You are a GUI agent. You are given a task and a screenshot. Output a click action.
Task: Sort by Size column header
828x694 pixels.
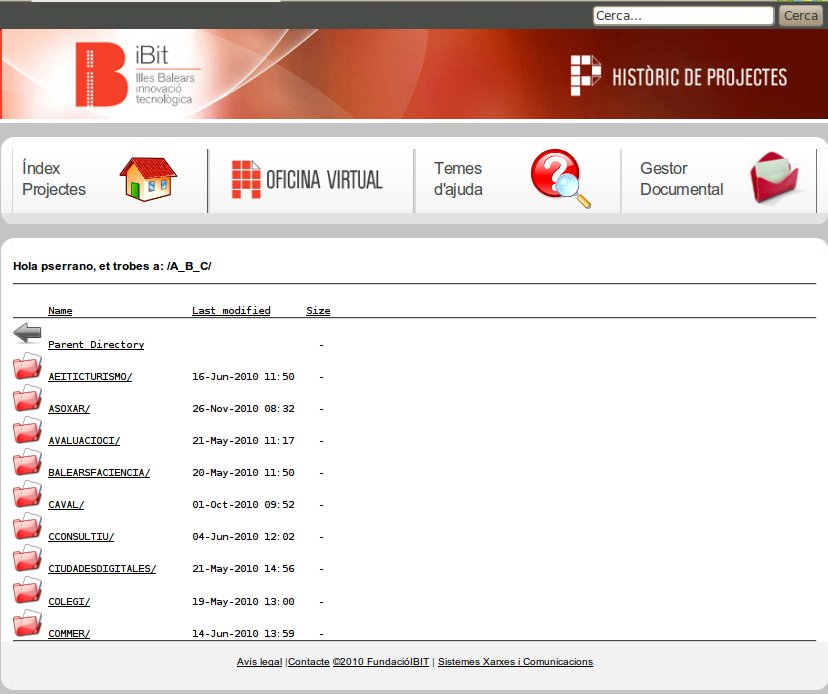[x=318, y=311]
